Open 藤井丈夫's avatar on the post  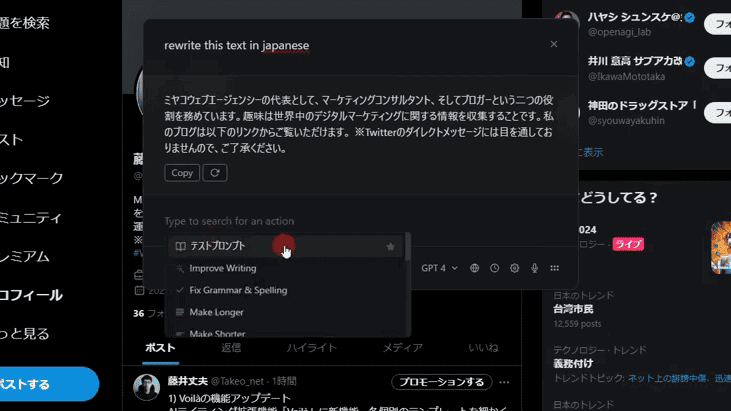pos(146,387)
